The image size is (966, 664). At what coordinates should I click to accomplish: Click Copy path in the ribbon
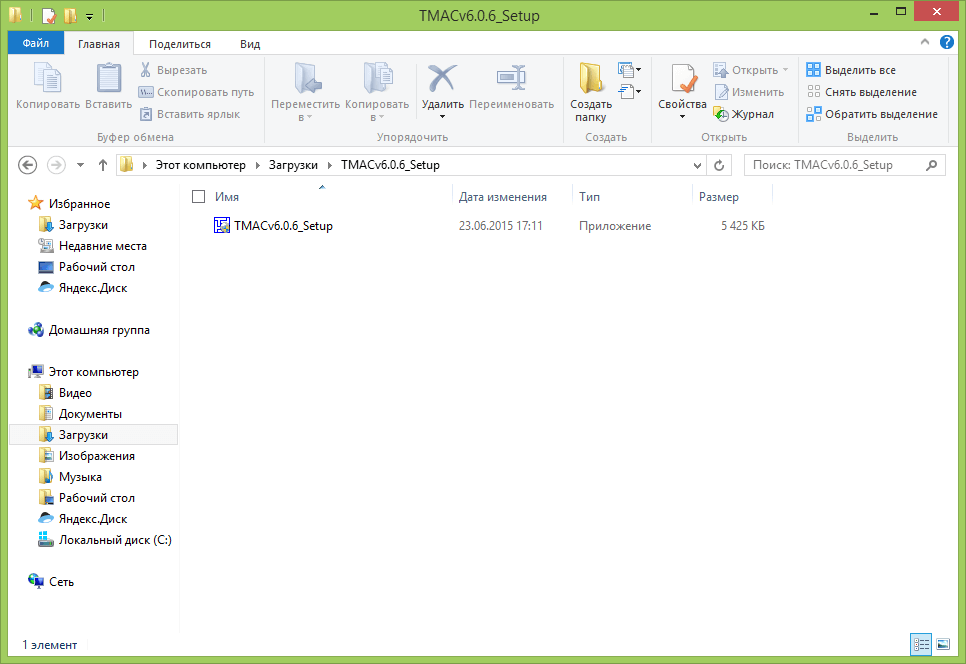[196, 92]
